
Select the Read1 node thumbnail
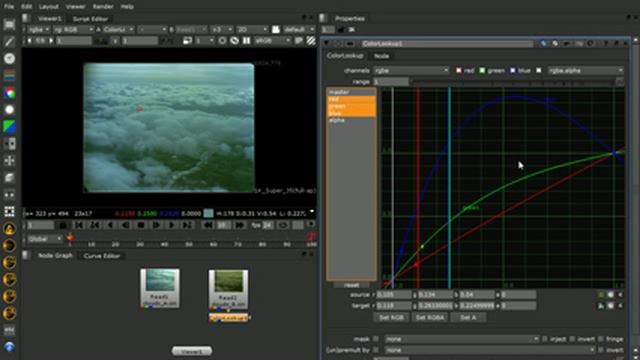160,288
